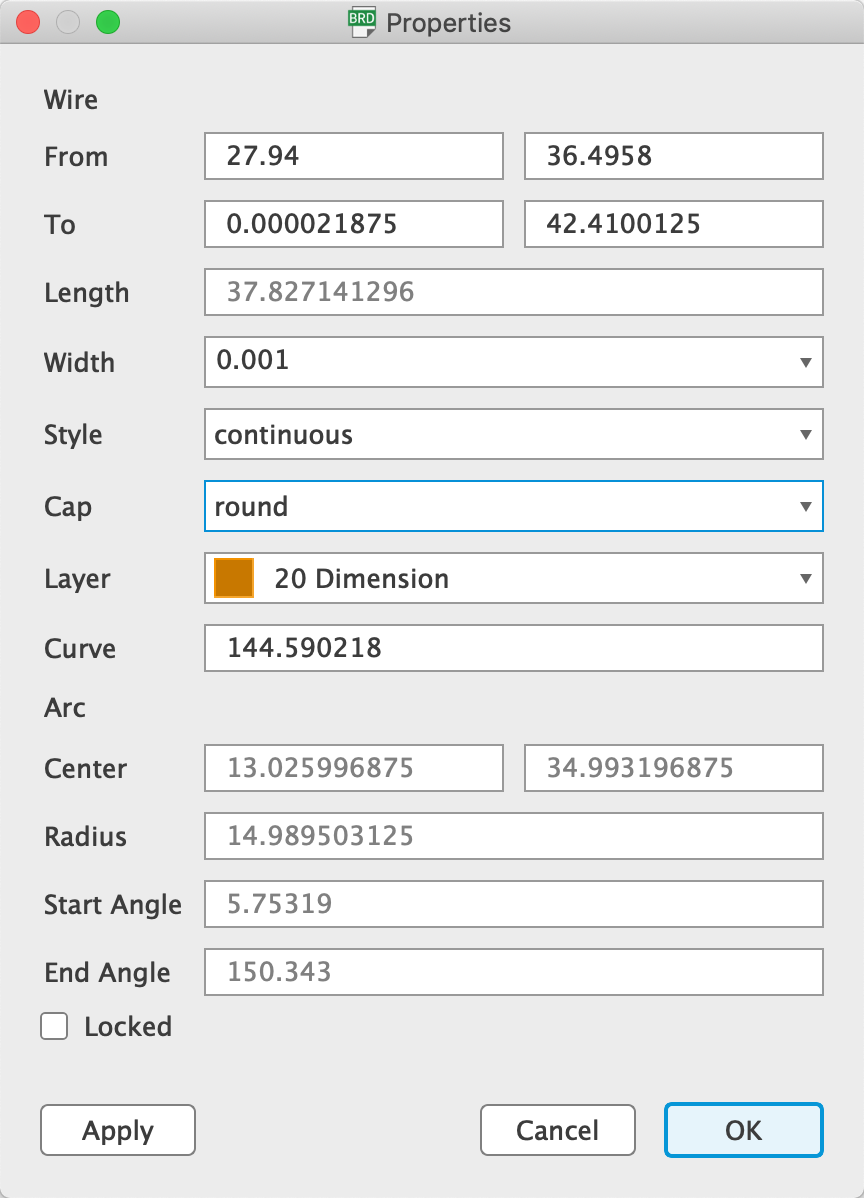Click the orange Dimension layer color swatch
The image size is (864, 1198).
click(x=235, y=579)
